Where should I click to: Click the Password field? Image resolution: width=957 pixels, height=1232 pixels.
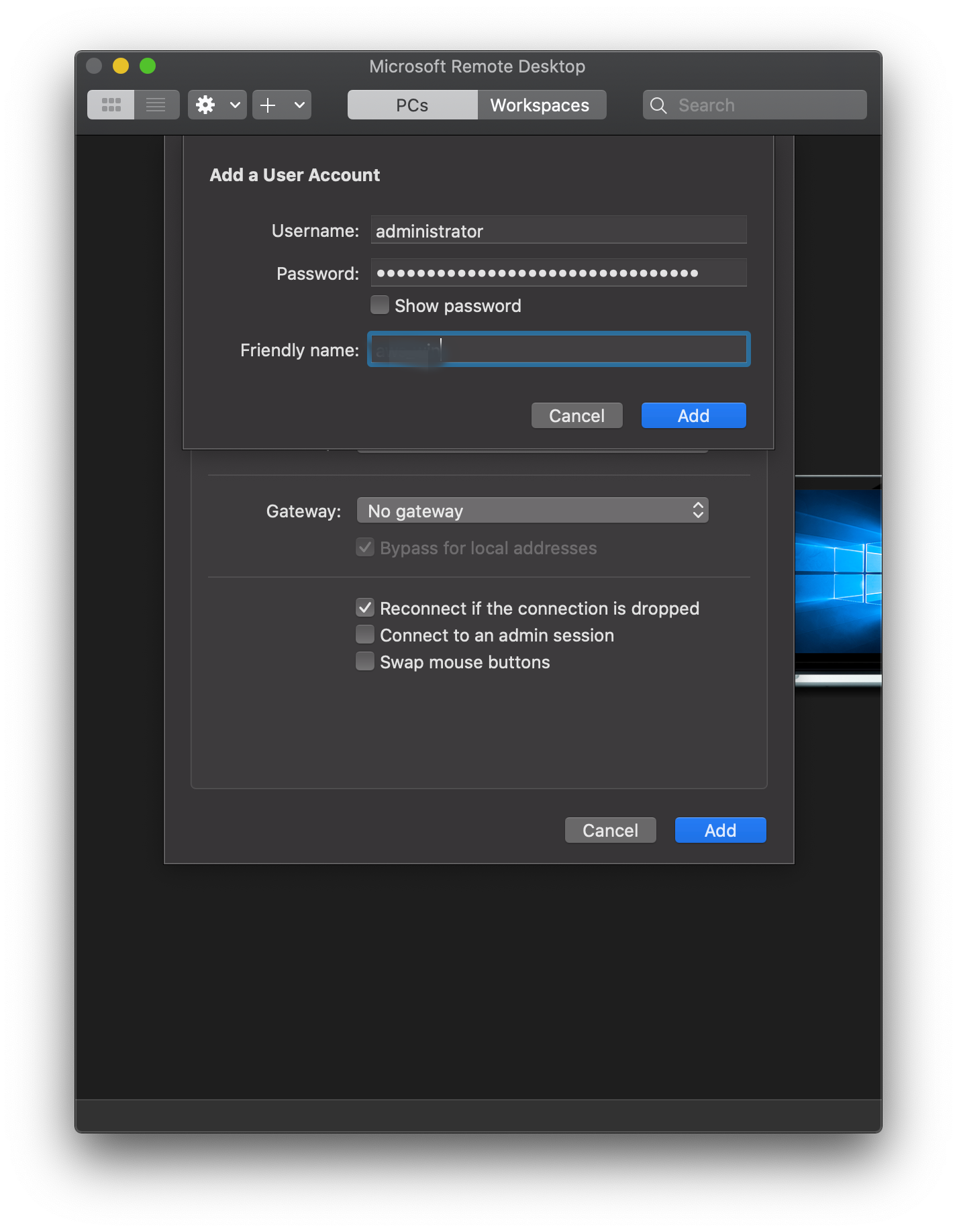coord(558,273)
